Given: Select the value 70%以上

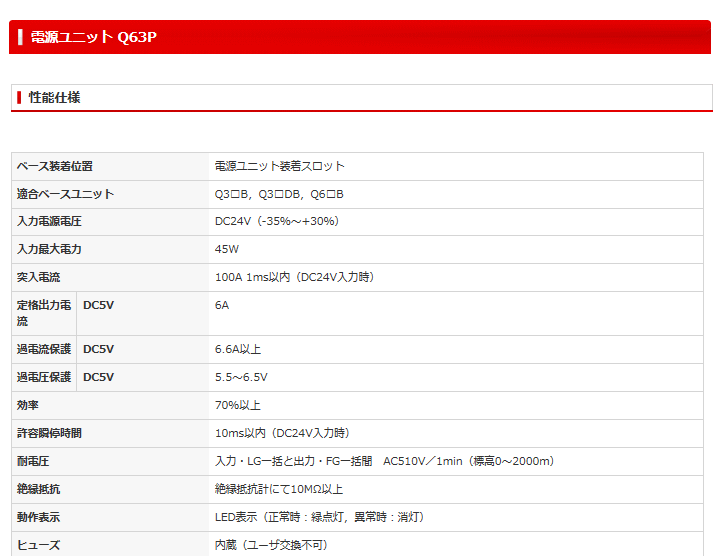Looking at the screenshot, I should (x=238, y=405).
